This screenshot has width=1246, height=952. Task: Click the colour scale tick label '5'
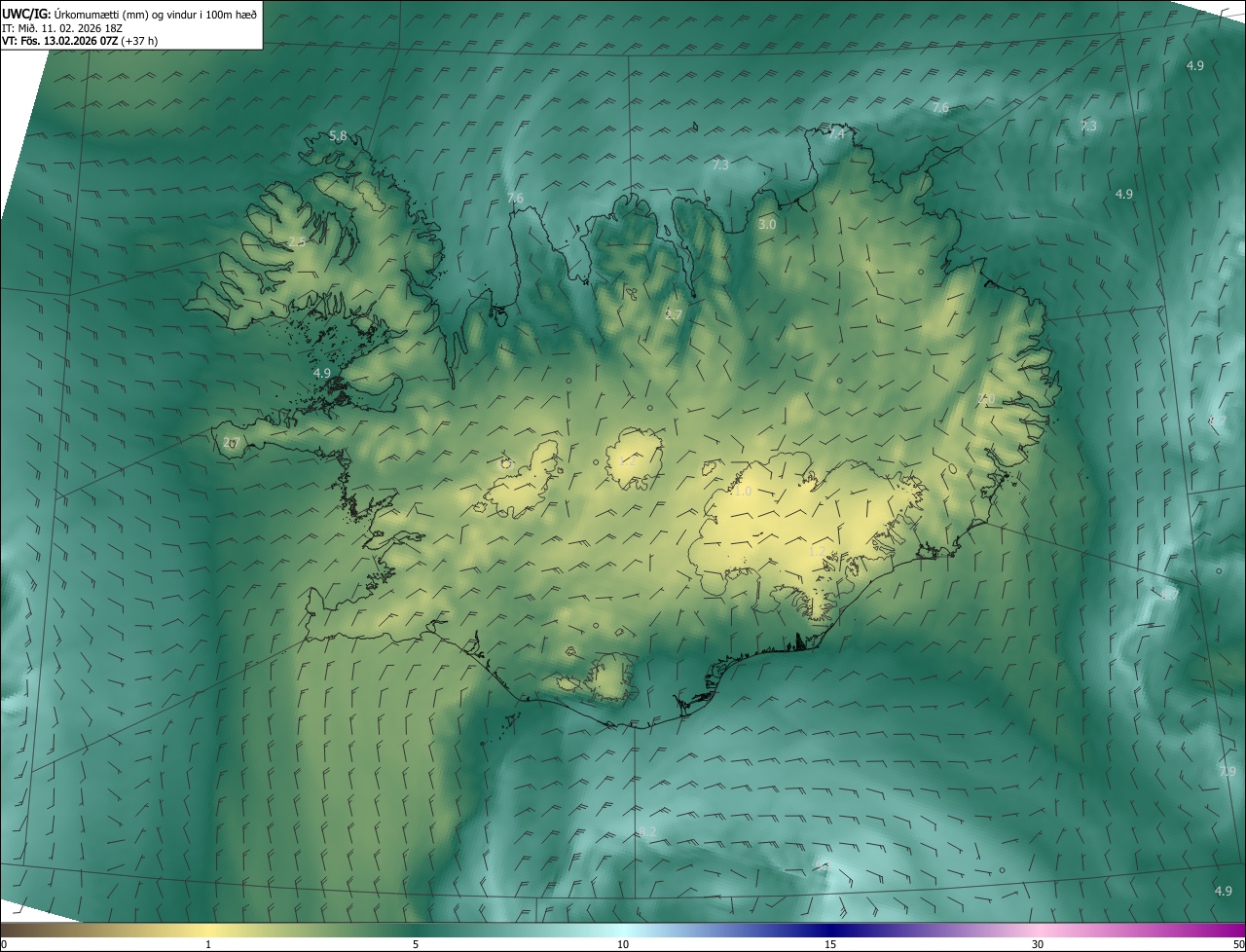[416, 944]
